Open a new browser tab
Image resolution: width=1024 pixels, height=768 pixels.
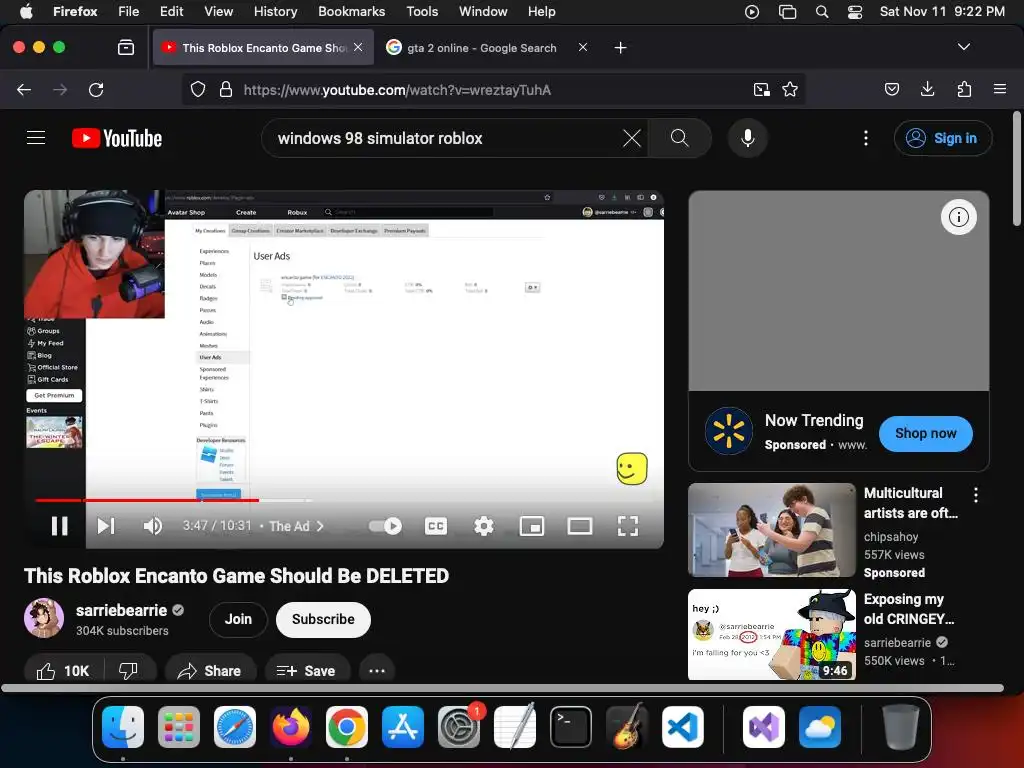[620, 47]
